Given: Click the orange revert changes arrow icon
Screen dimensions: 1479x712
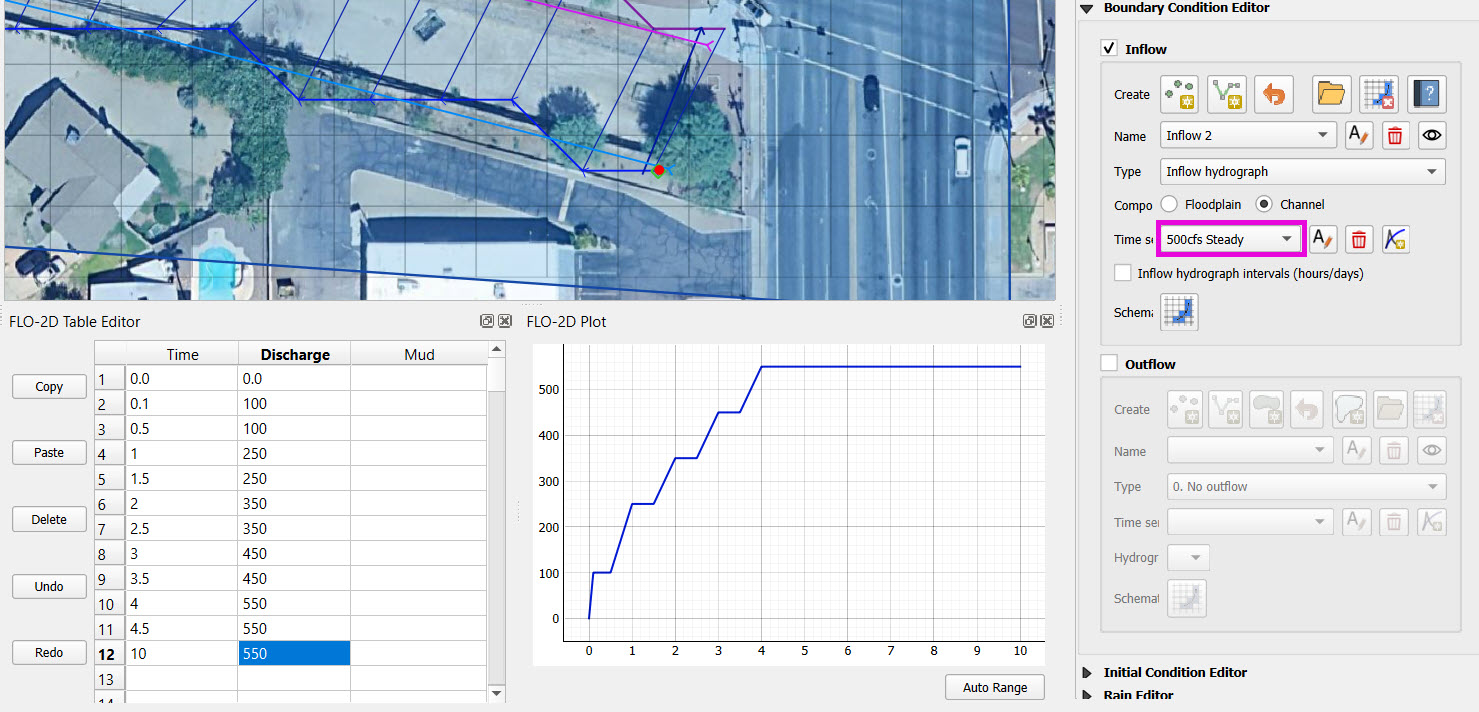Looking at the screenshot, I should click(x=1274, y=94).
